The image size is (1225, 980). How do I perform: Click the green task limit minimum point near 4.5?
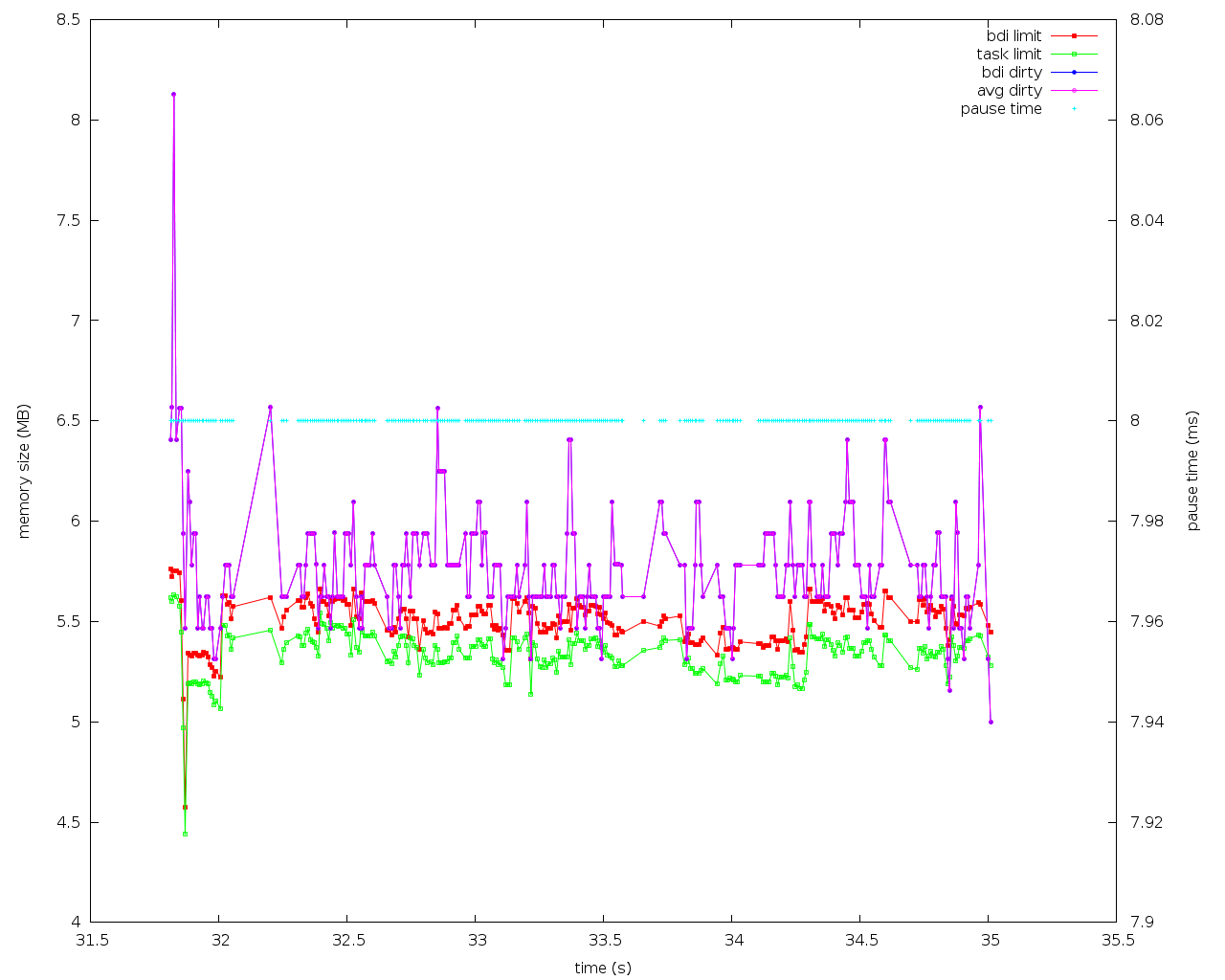pyautogui.click(x=185, y=834)
